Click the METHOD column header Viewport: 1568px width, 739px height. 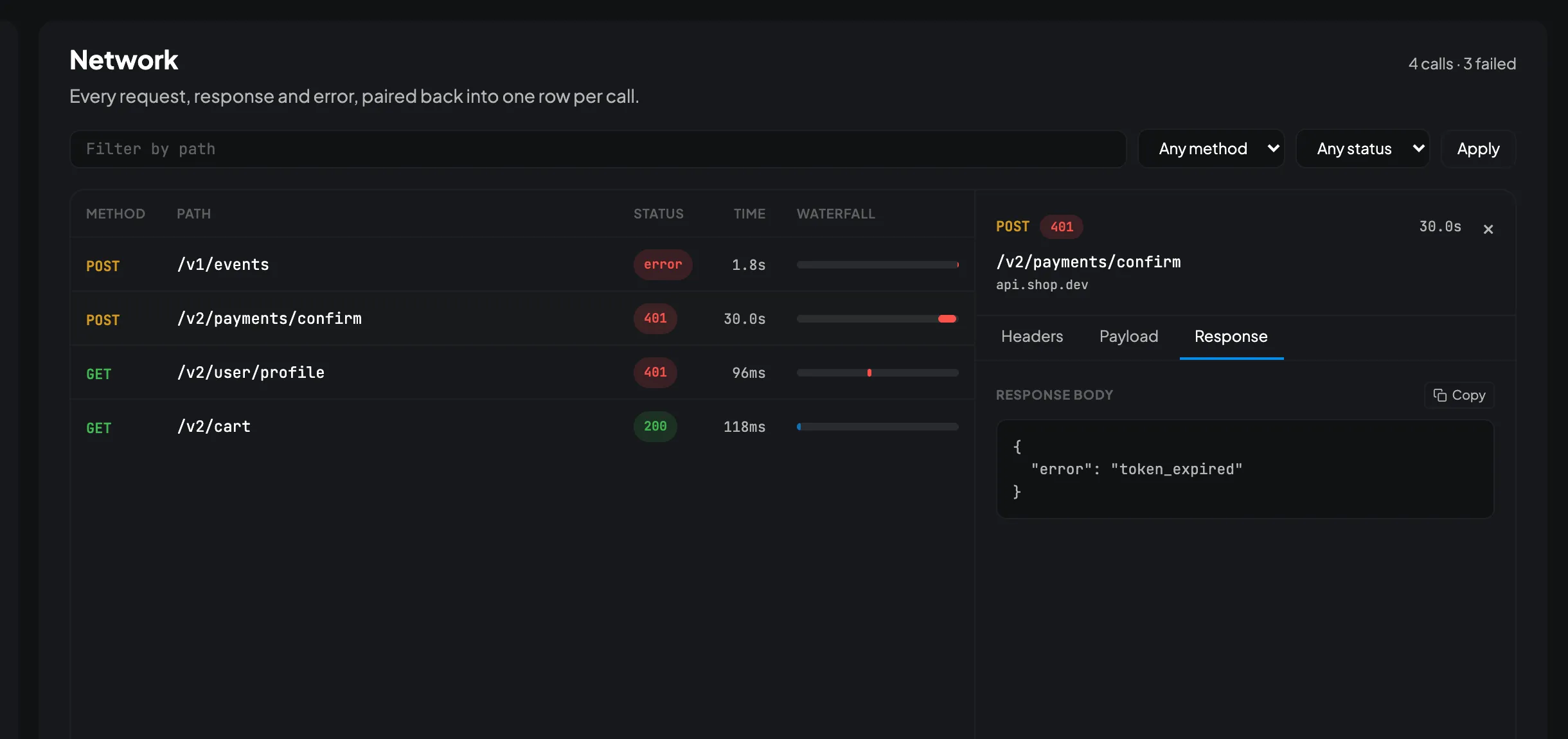coord(116,214)
